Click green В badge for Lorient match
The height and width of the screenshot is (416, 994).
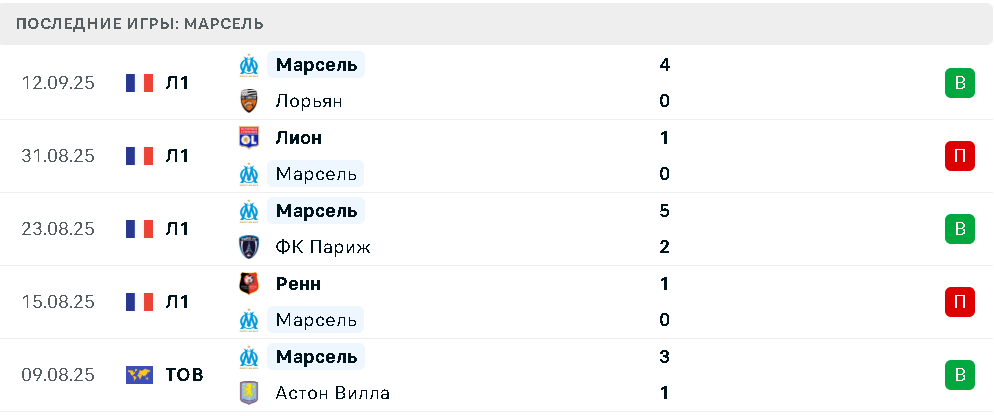click(x=960, y=83)
